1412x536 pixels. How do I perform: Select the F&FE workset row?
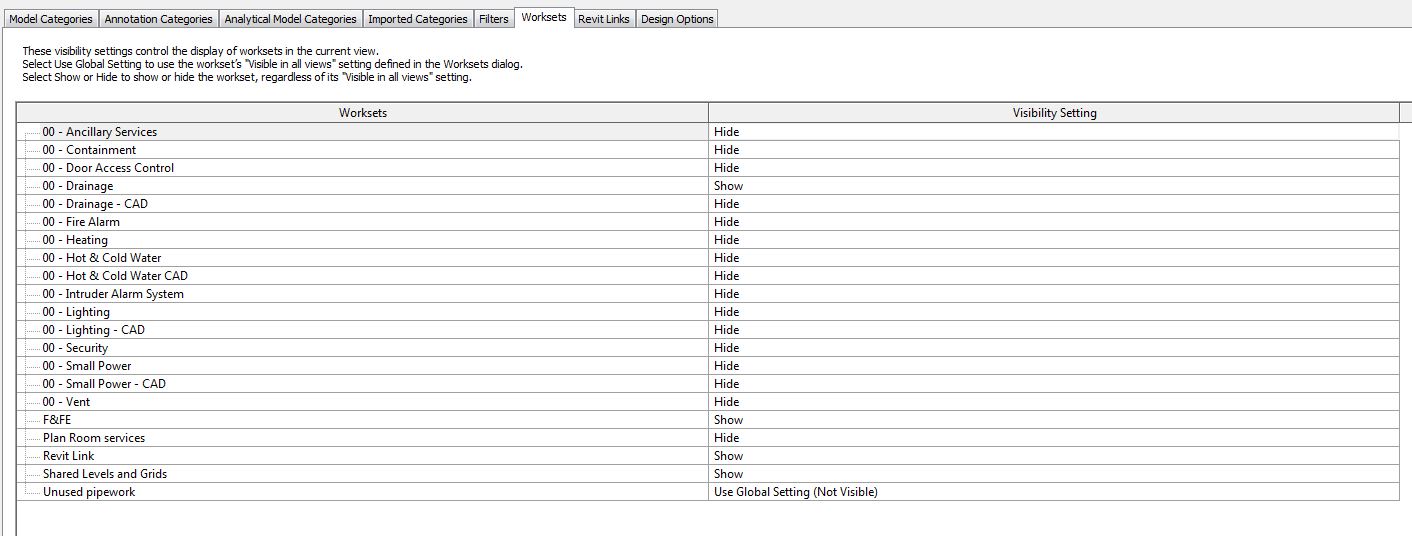pos(57,420)
